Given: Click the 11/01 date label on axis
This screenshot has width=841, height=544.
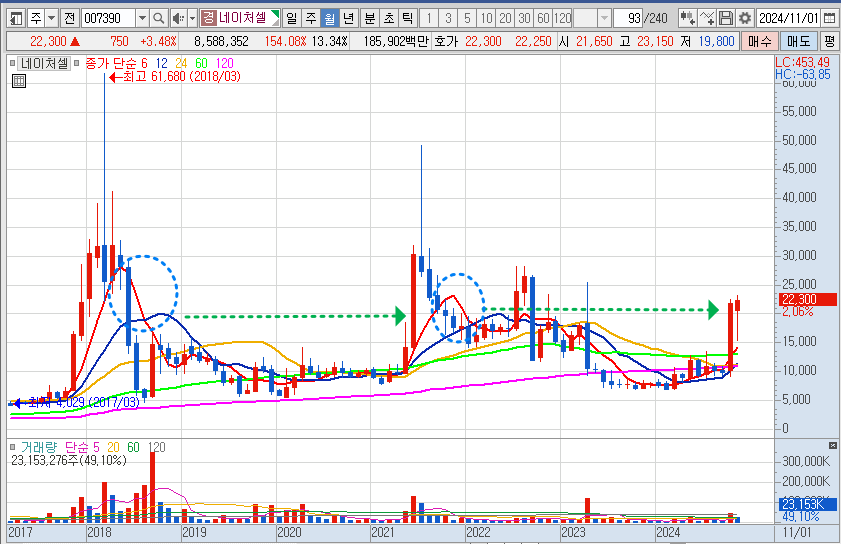Looking at the screenshot, I should [797, 532].
